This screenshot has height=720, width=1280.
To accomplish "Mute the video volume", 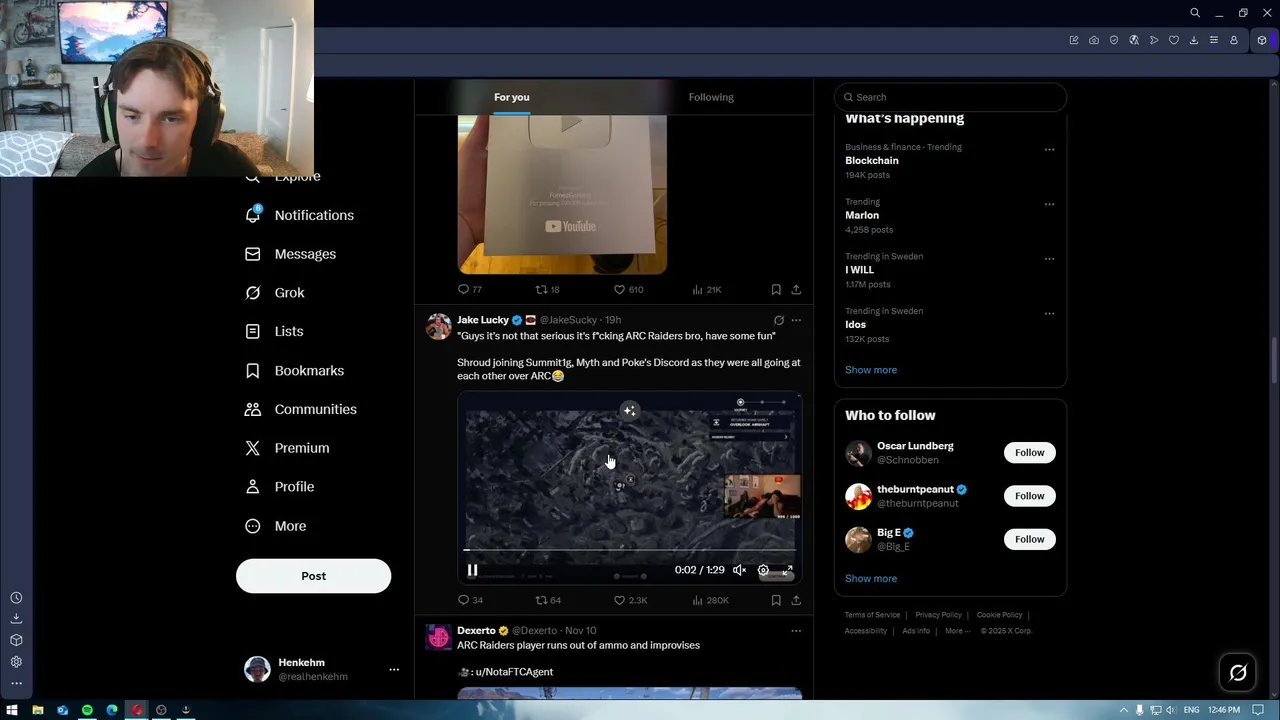I will coord(739,570).
